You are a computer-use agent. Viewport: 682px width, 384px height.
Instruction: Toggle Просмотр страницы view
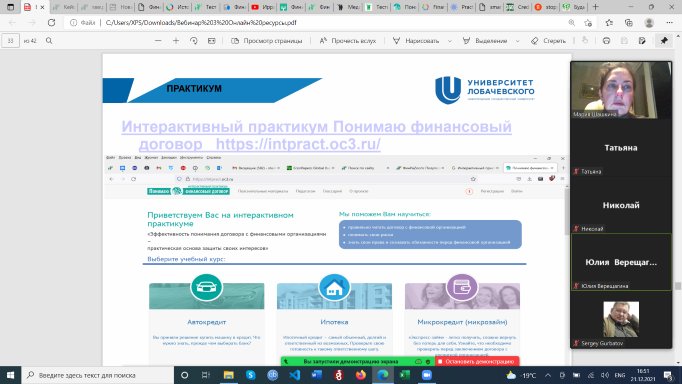[x=267, y=40]
